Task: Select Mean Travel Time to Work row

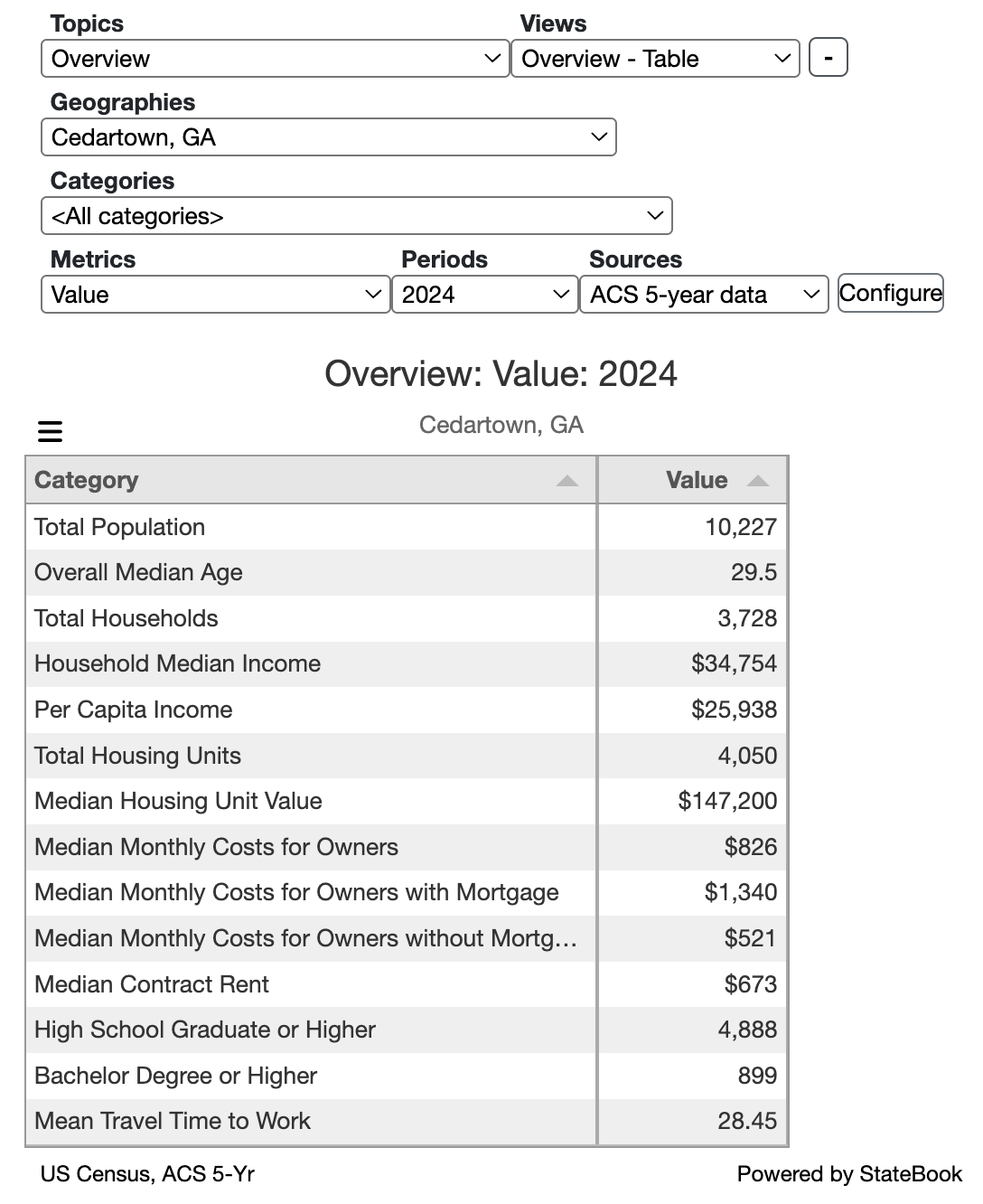Action: coord(407,1121)
